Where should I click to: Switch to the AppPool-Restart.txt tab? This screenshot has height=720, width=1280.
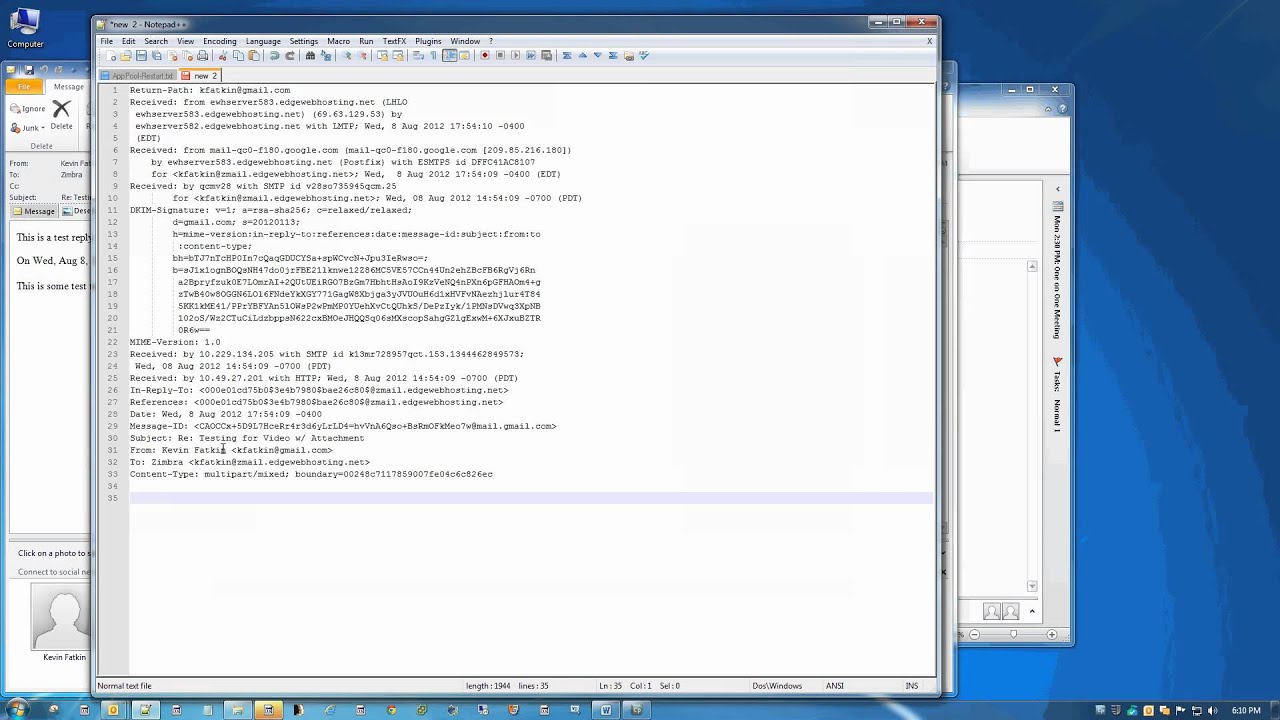pyautogui.click(x=137, y=76)
